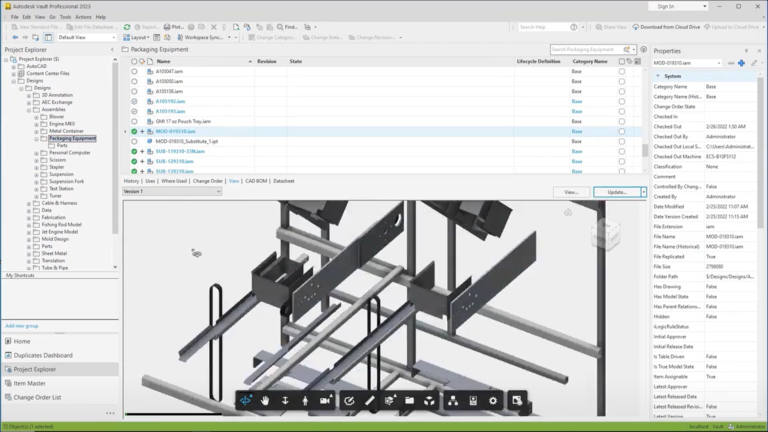Click the Find magnifier button
The image size is (768, 432).
click(288, 27)
